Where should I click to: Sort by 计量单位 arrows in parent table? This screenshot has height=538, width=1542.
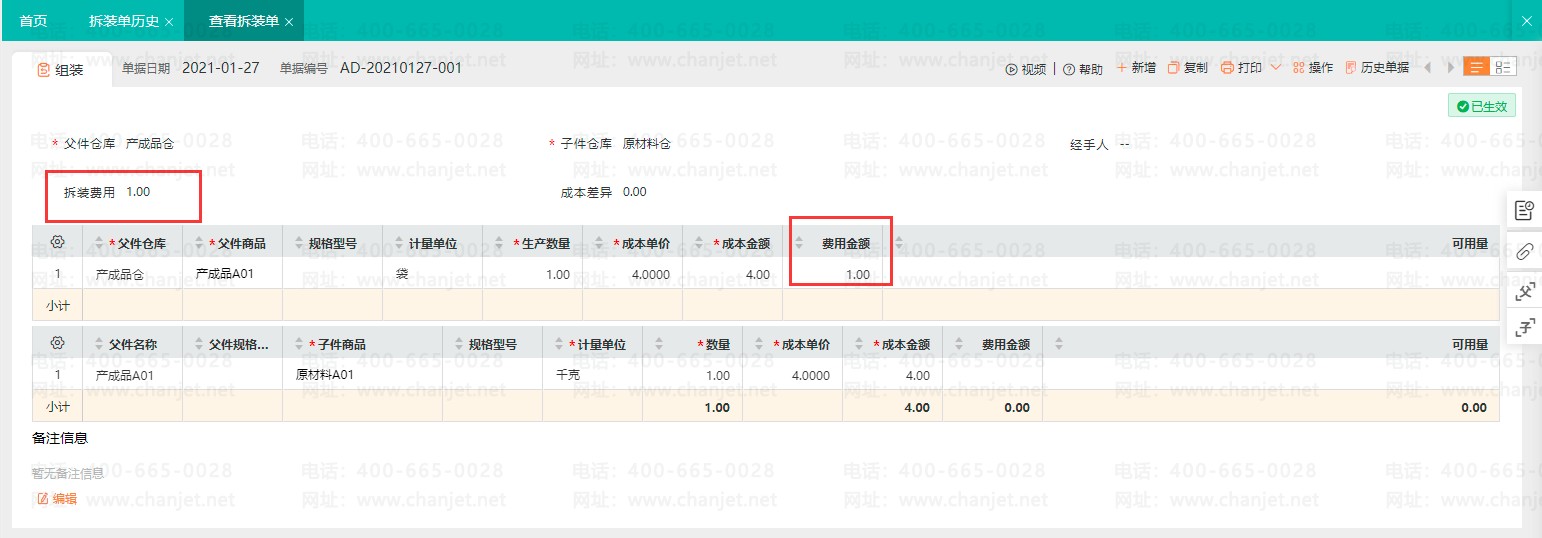[x=398, y=243]
